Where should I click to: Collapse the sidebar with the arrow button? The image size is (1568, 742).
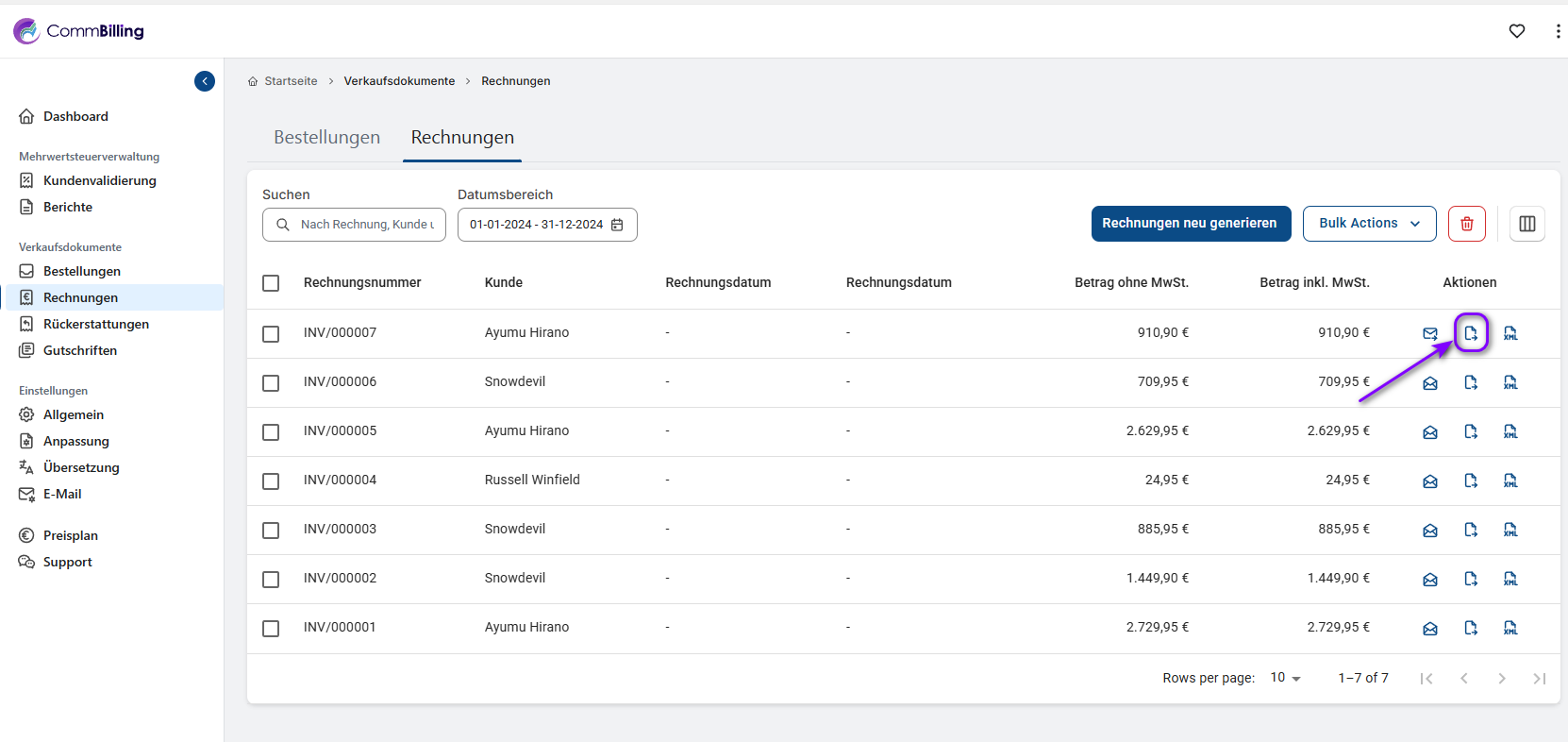click(205, 81)
